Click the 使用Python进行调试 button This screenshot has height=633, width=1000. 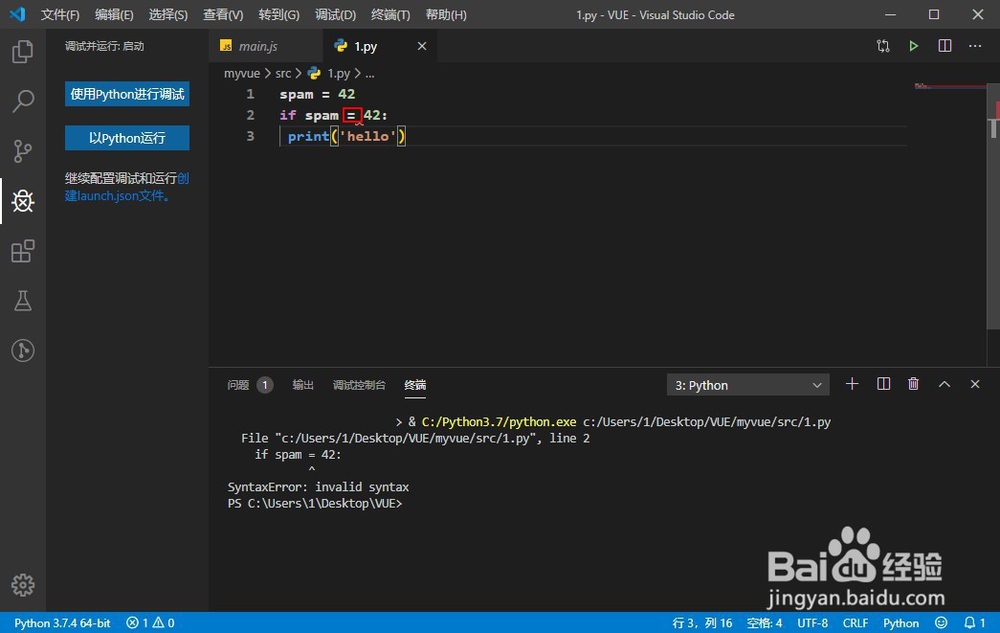pos(127,94)
